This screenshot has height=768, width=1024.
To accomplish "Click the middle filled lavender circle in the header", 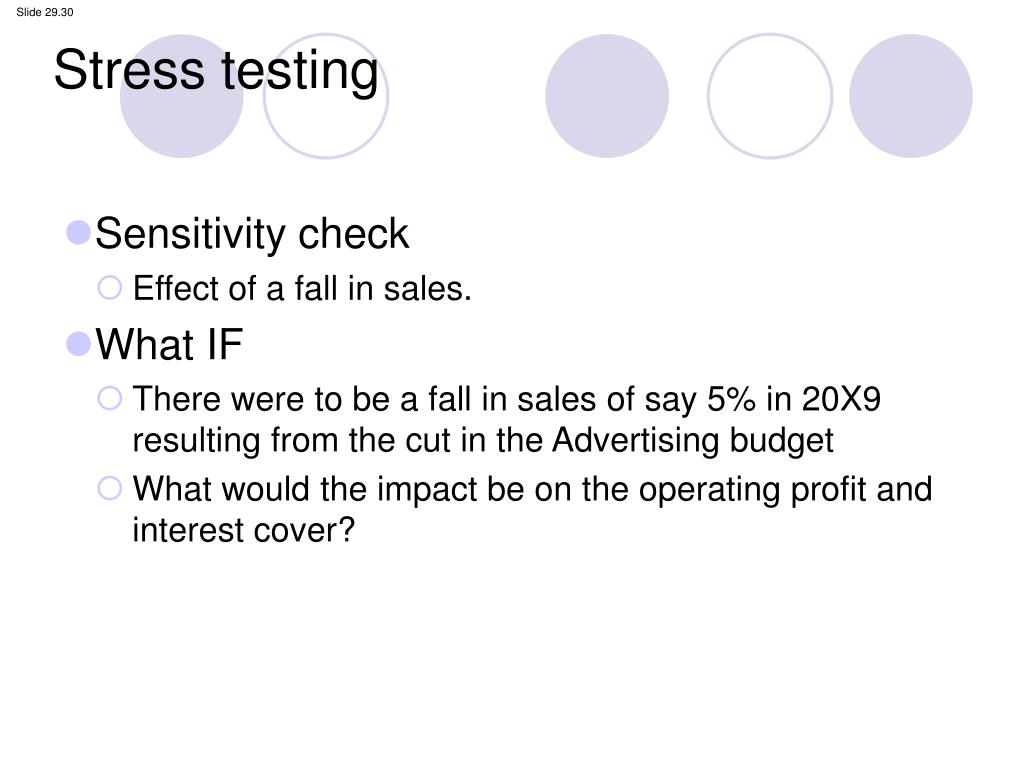I will (x=607, y=96).
